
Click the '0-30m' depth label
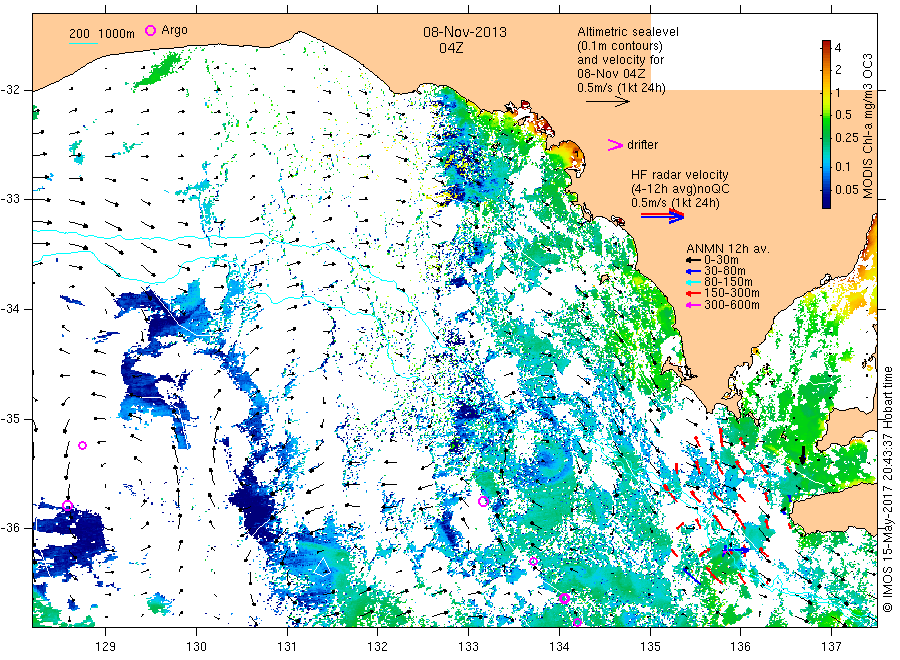click(721, 260)
